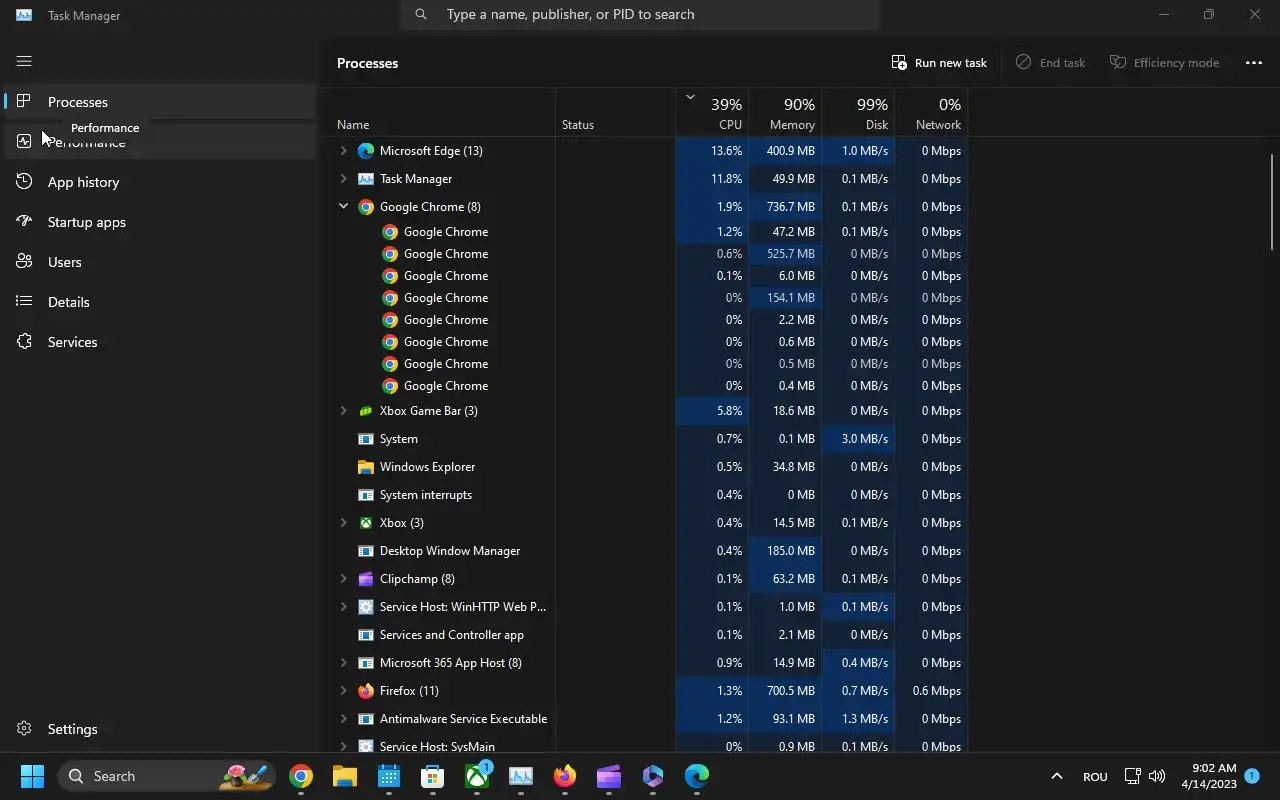Viewport: 1280px width, 800px height.
Task: Expand the Xbox (3) process group
Action: (x=343, y=523)
